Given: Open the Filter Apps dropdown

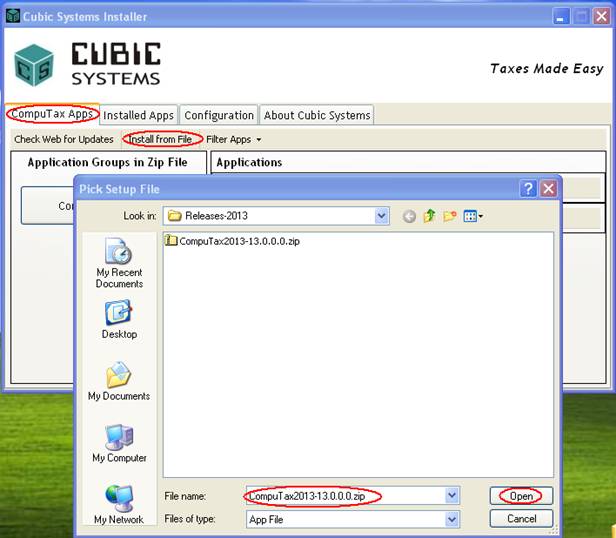Looking at the screenshot, I should point(233,140).
